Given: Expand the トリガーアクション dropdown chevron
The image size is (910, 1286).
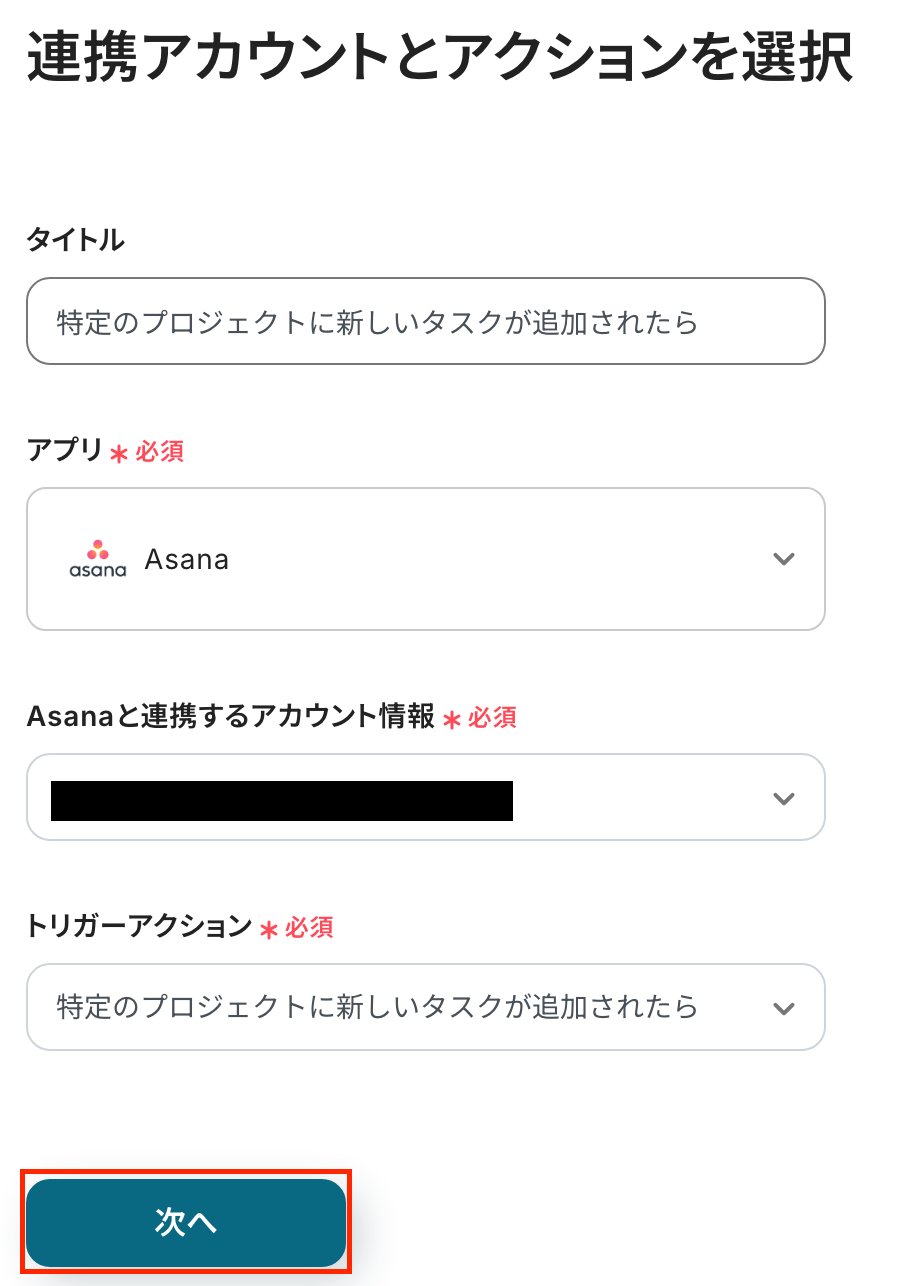Looking at the screenshot, I should (784, 1008).
